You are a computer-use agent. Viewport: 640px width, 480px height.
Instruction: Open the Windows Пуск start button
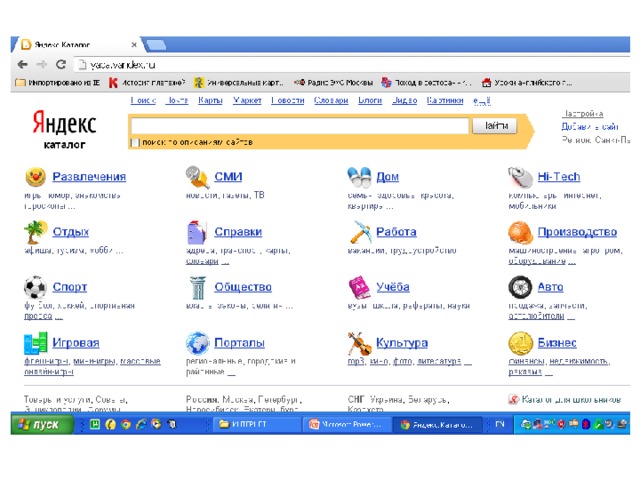click(40, 424)
